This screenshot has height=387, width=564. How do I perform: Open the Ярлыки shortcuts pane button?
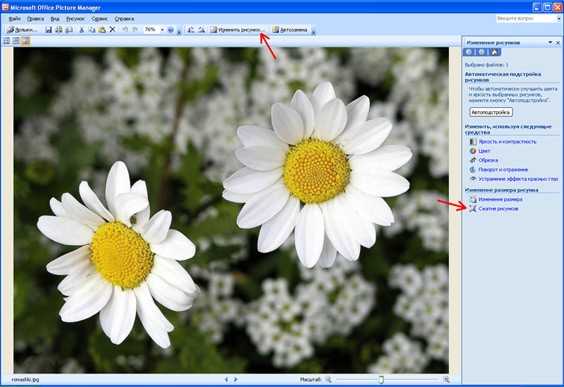point(22,30)
